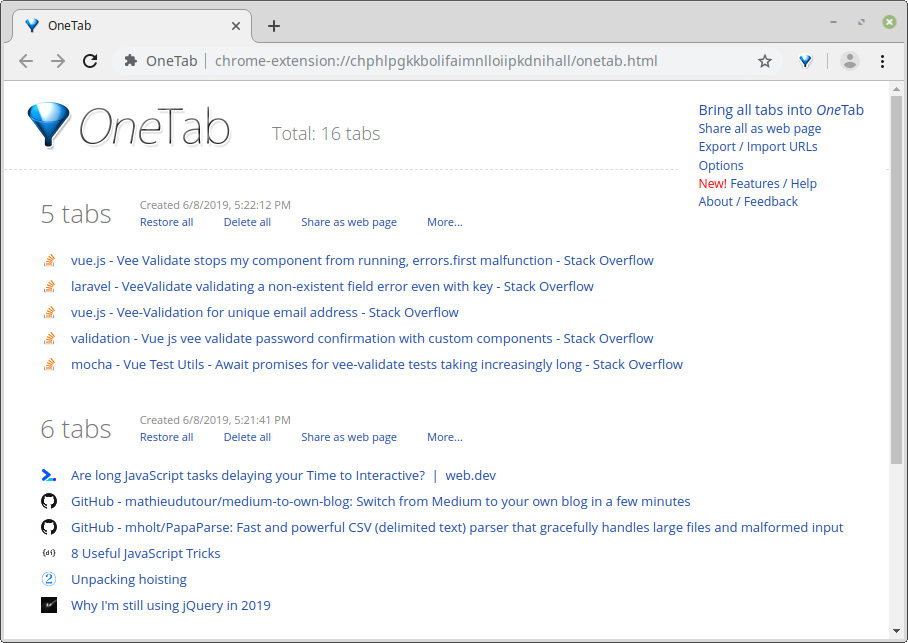Open a new browser tab
Screen dimensions: 908x643
[274, 26]
